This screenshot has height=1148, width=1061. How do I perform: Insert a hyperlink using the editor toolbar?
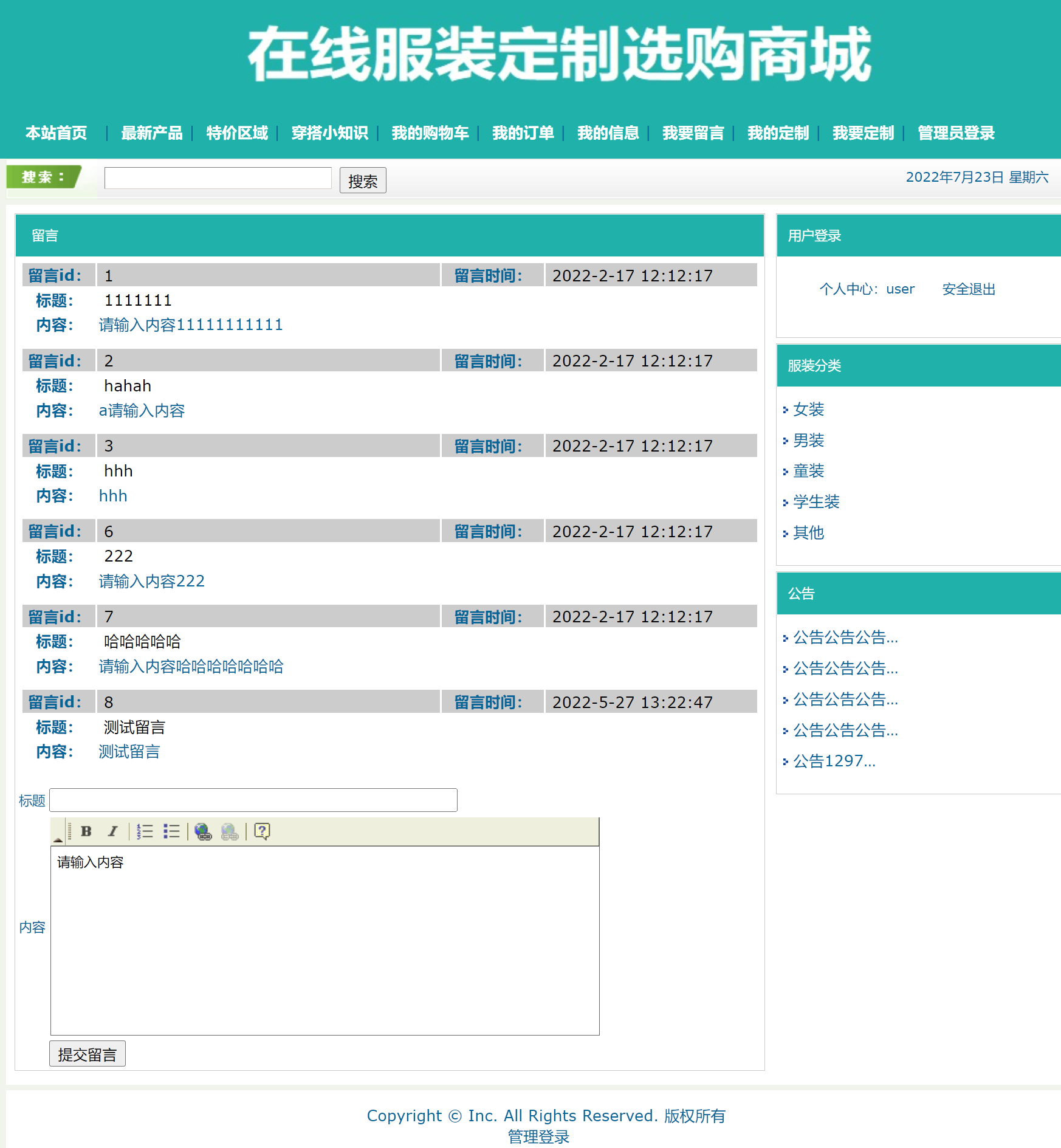[203, 832]
